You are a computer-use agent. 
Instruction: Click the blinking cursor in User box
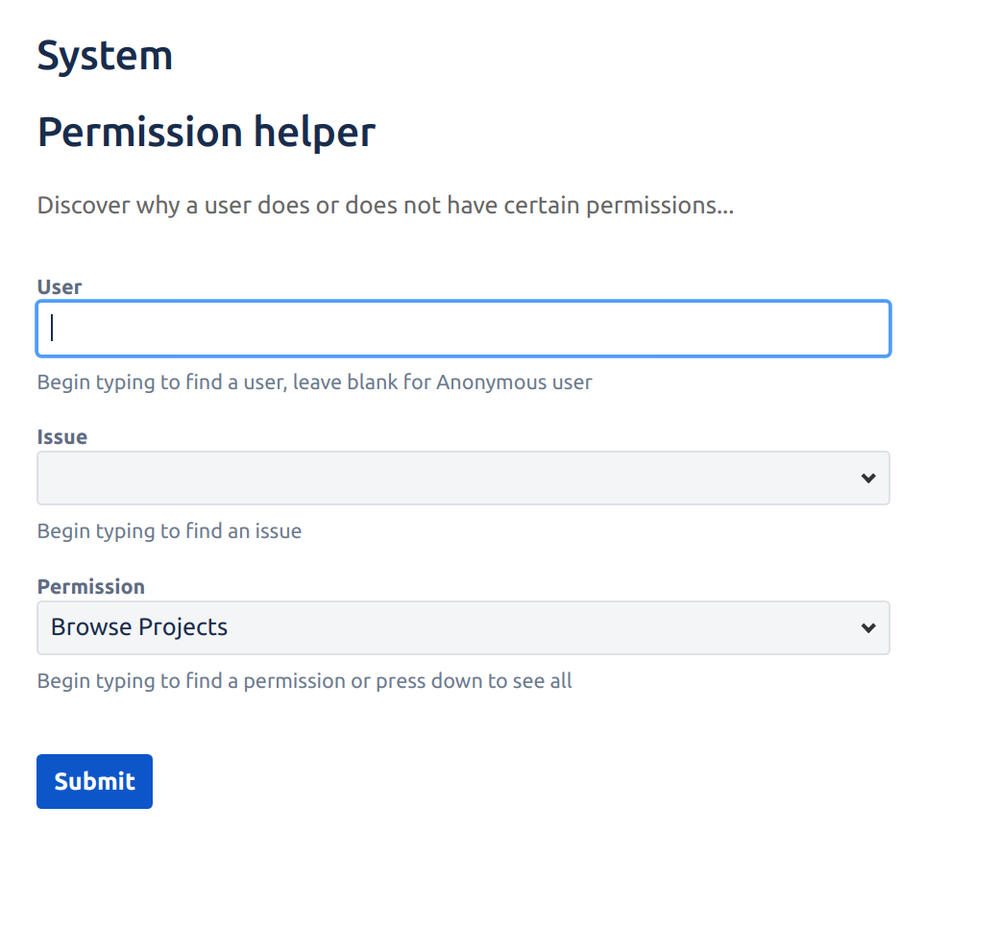click(52, 329)
